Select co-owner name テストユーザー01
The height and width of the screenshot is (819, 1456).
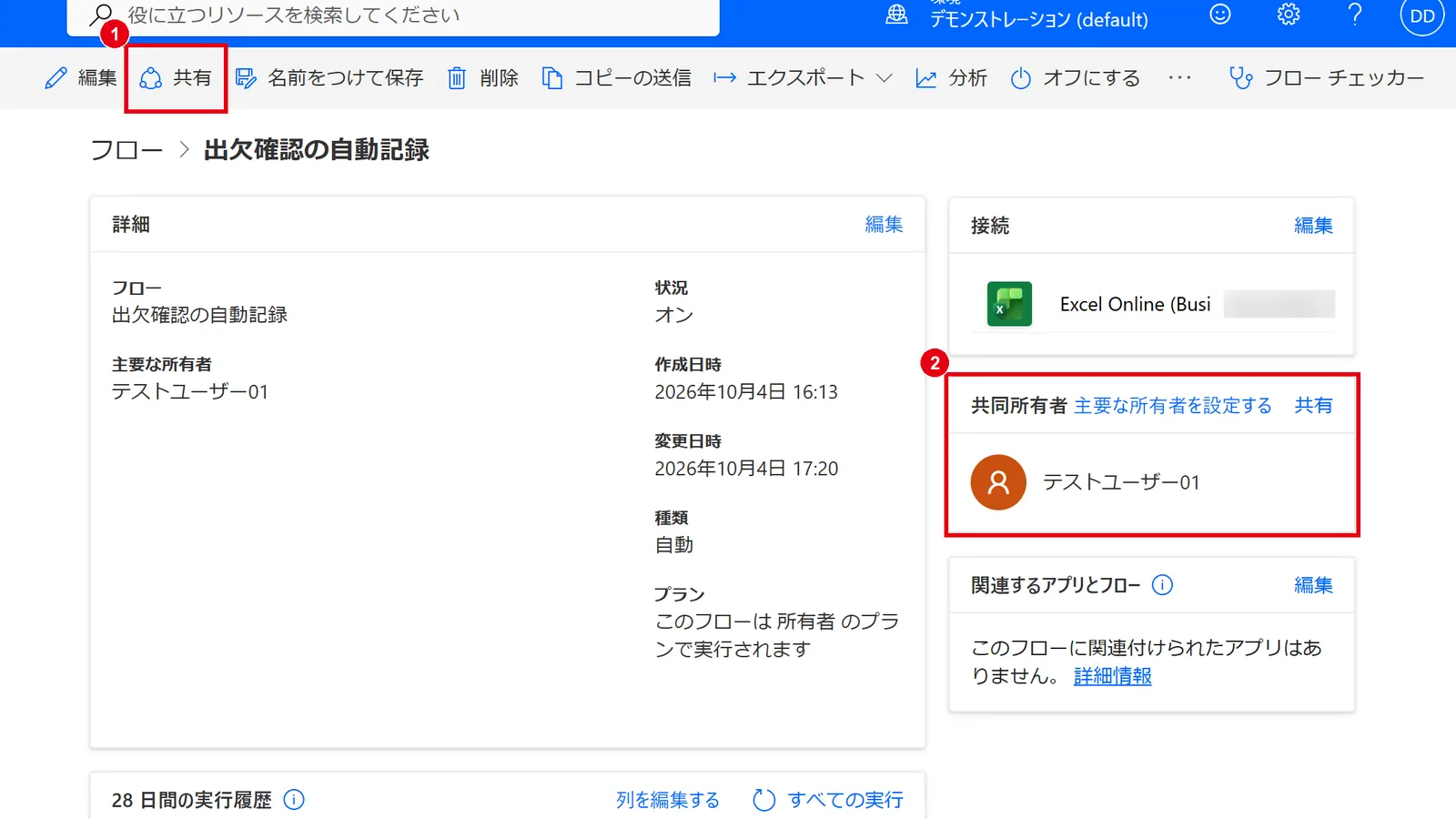(x=1121, y=482)
